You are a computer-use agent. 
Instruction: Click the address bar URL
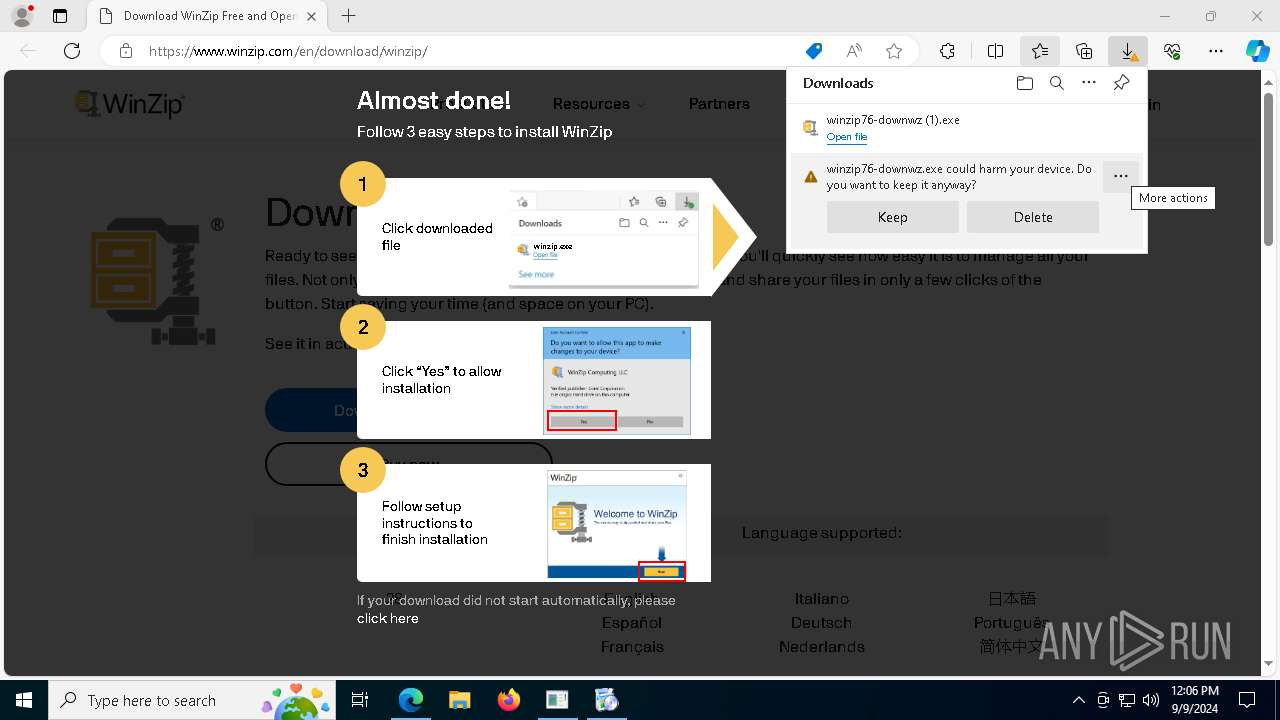point(288,51)
